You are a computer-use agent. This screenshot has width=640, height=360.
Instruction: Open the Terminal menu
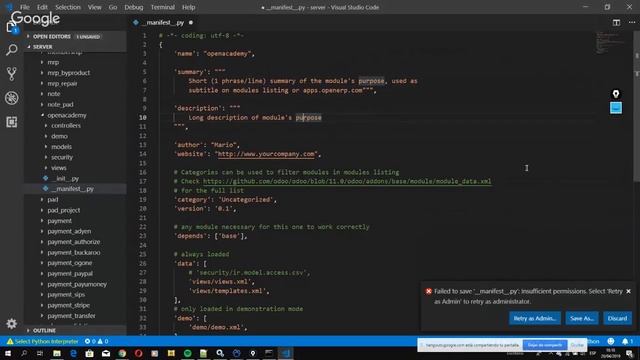click(x=162, y=7)
